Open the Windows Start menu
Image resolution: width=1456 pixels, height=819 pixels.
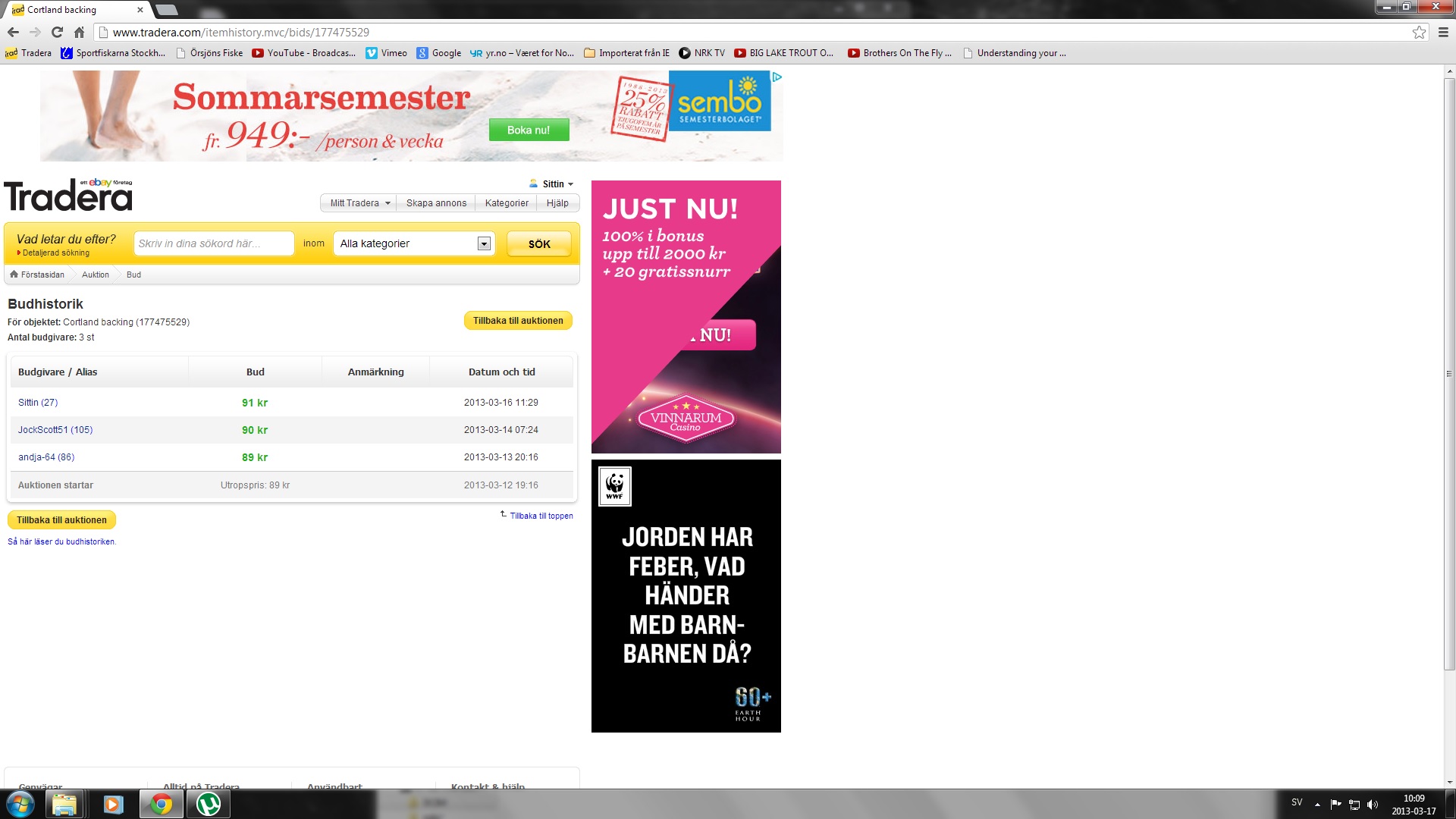(x=20, y=804)
